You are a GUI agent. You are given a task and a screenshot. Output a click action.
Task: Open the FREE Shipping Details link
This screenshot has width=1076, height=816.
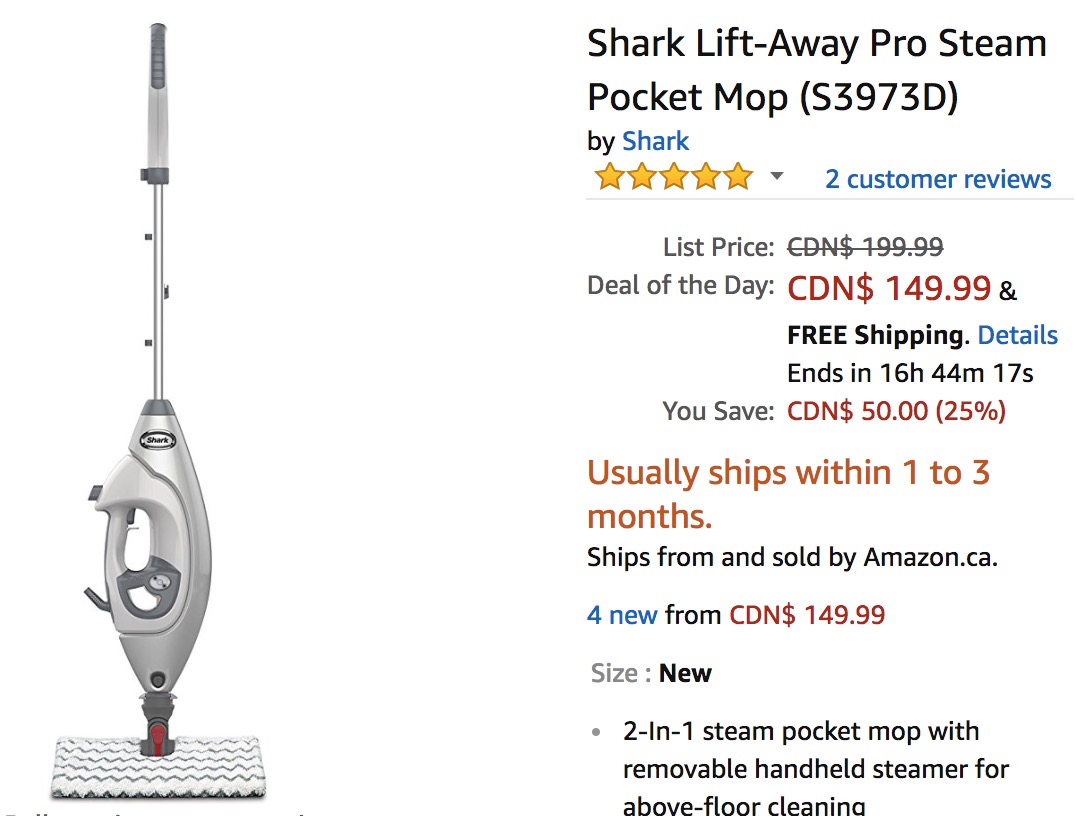(x=1017, y=335)
